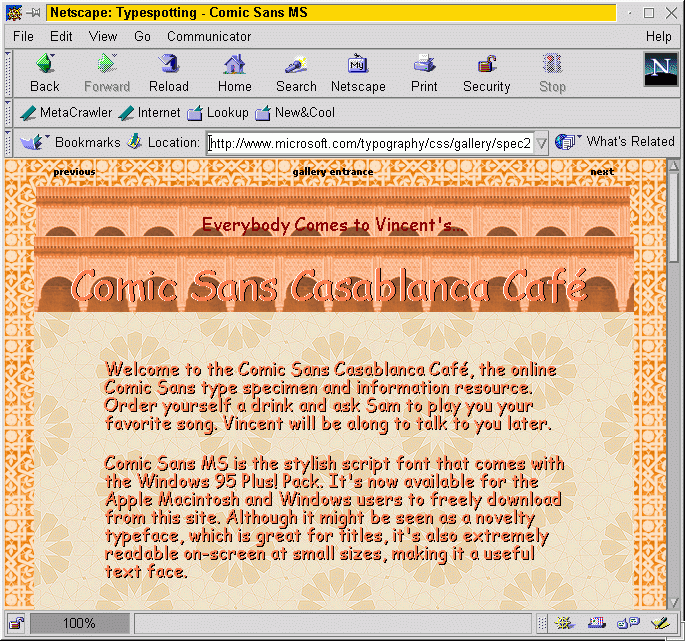Click the component bar drag handle

coord(542,623)
